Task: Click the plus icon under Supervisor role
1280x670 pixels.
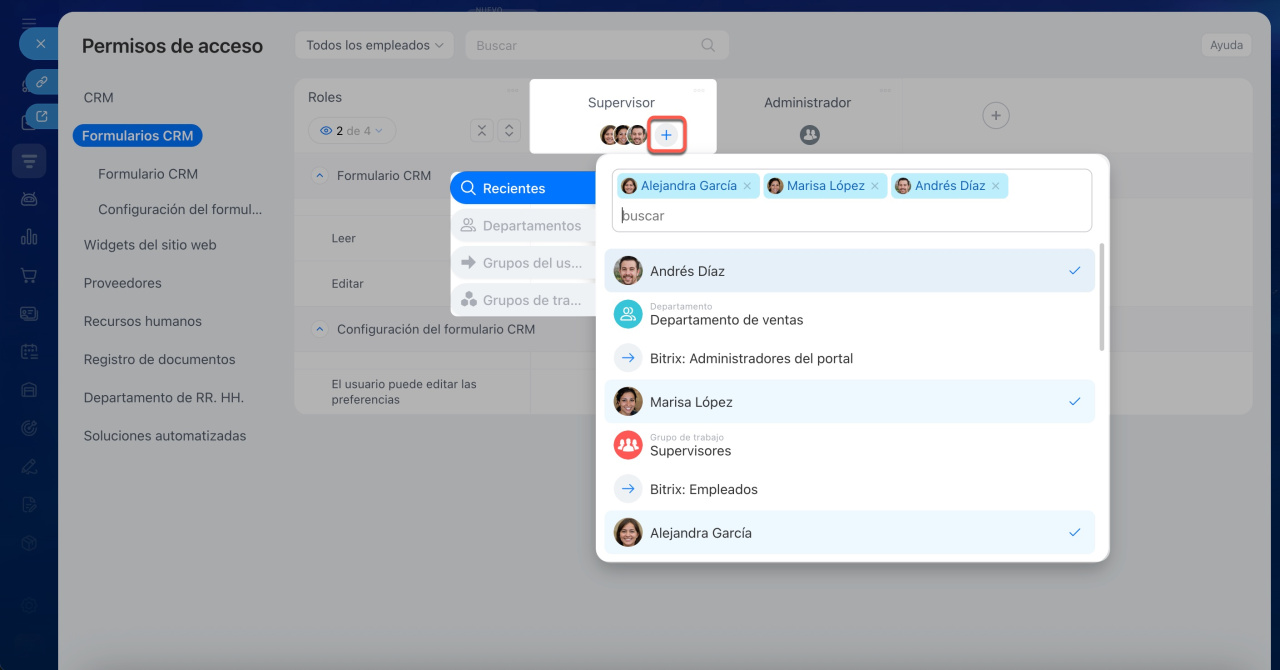Action: tap(666, 135)
